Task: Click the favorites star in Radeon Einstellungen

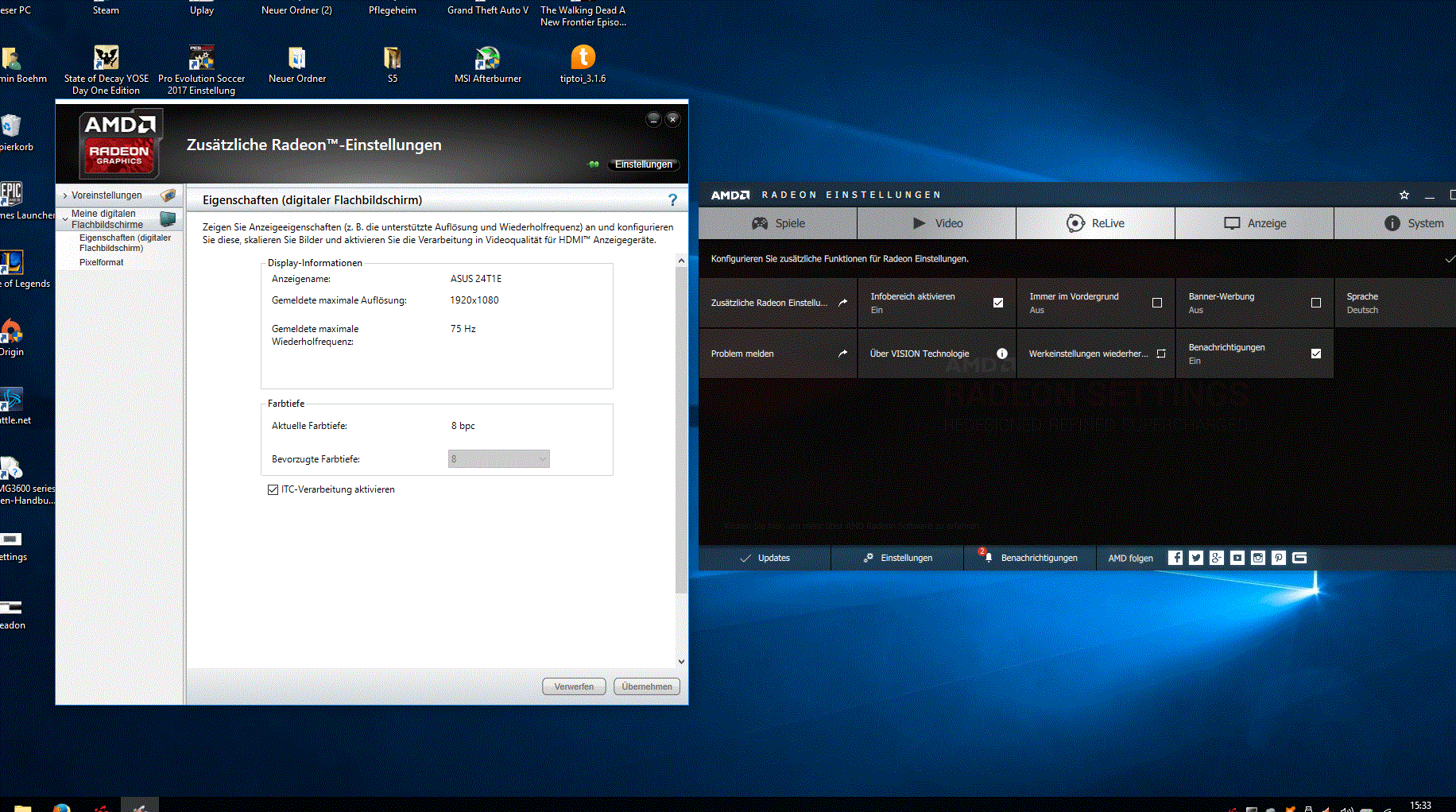Action: coord(1404,195)
